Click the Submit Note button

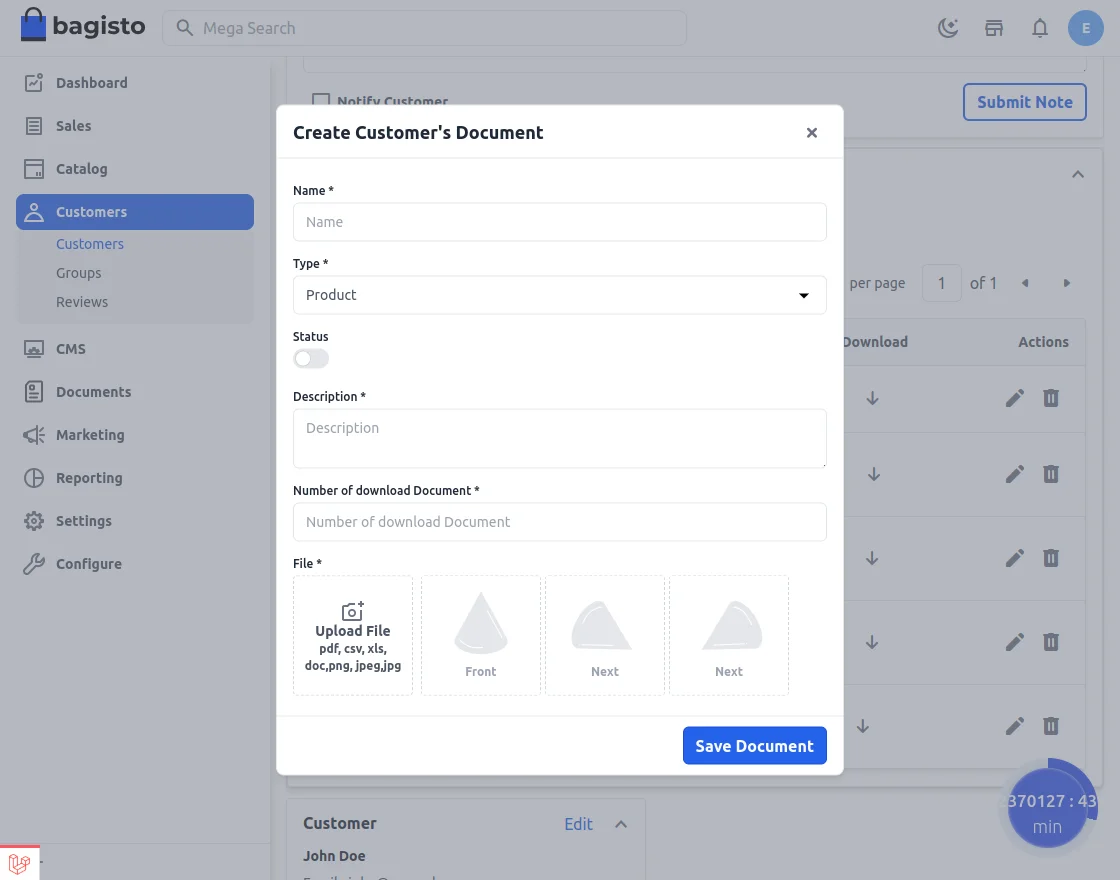[x=1024, y=102]
